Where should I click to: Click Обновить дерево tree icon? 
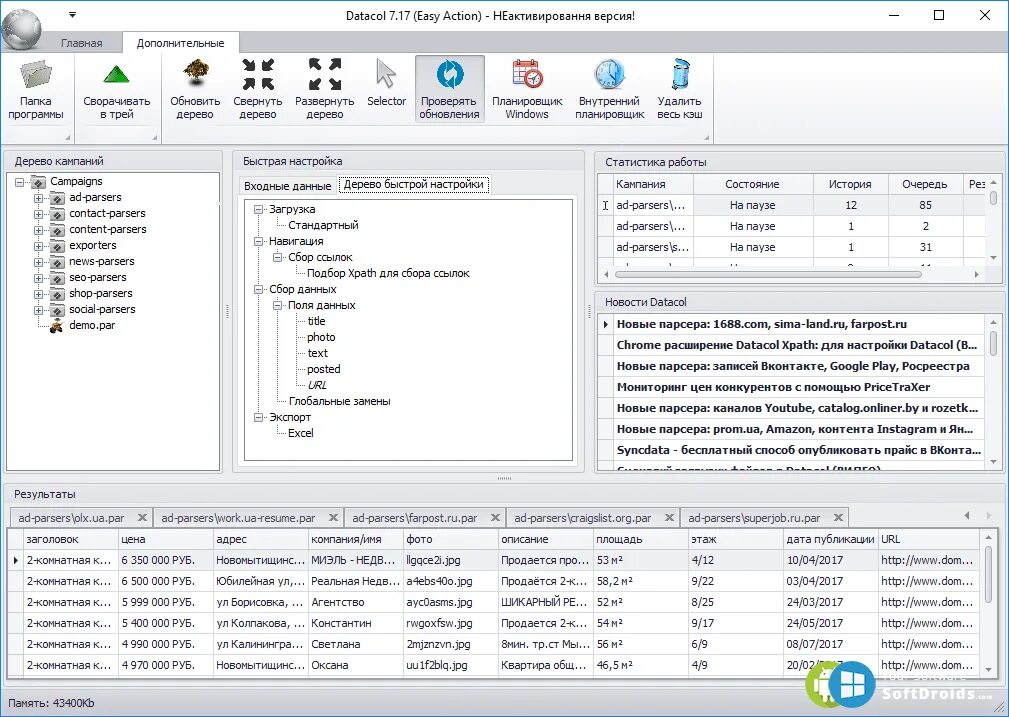pyautogui.click(x=195, y=73)
